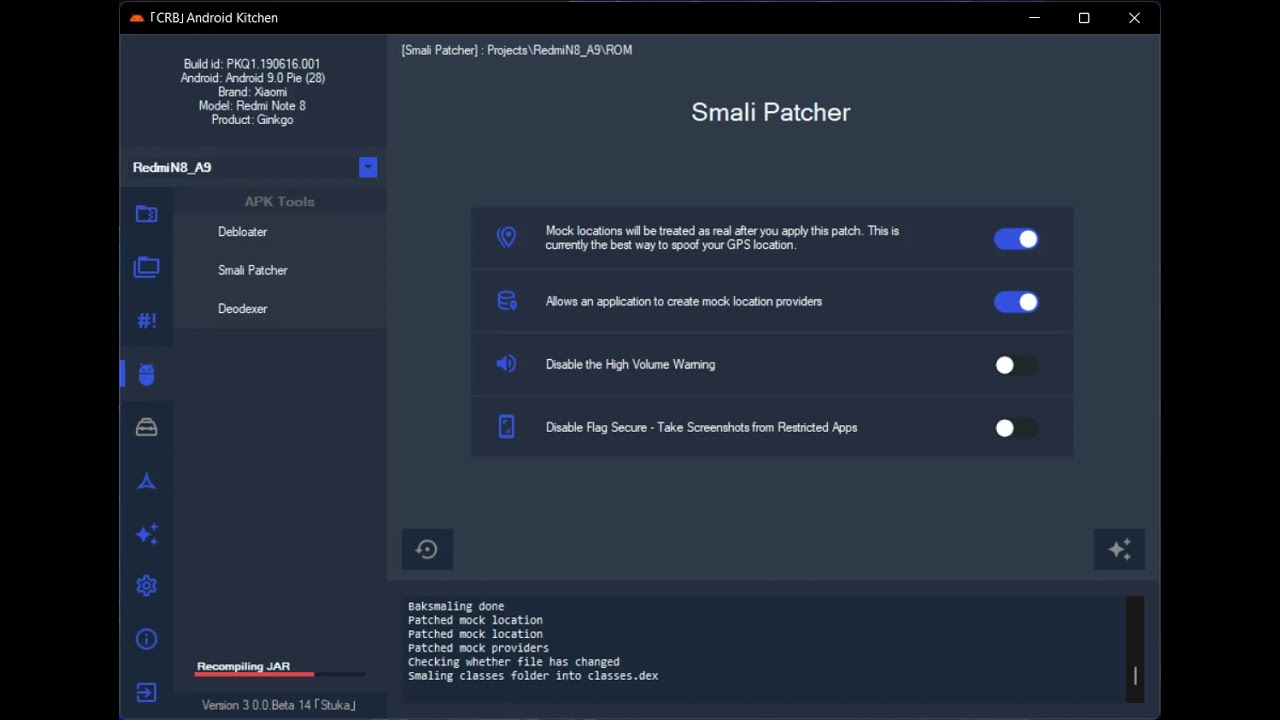Click the sparkle apply-patch button
Viewport: 1280px width, 720px height.
coord(1120,549)
